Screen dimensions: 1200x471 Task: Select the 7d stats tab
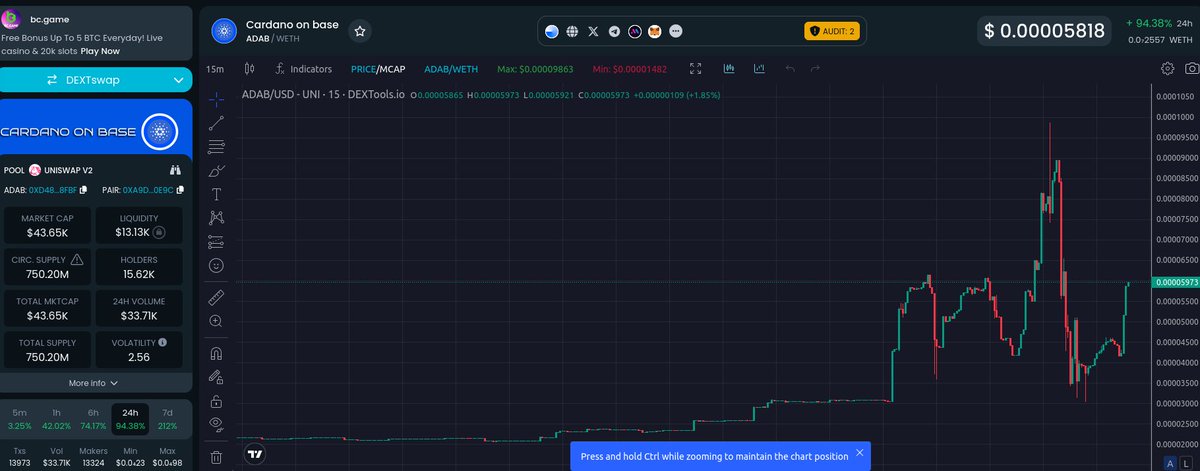pyautogui.click(x=167, y=418)
